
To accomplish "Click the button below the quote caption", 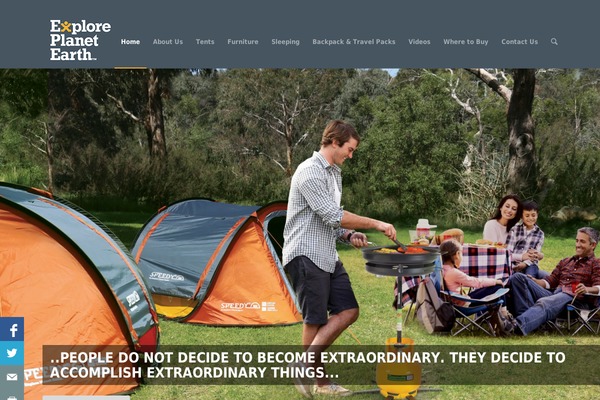I will pos(86,398).
